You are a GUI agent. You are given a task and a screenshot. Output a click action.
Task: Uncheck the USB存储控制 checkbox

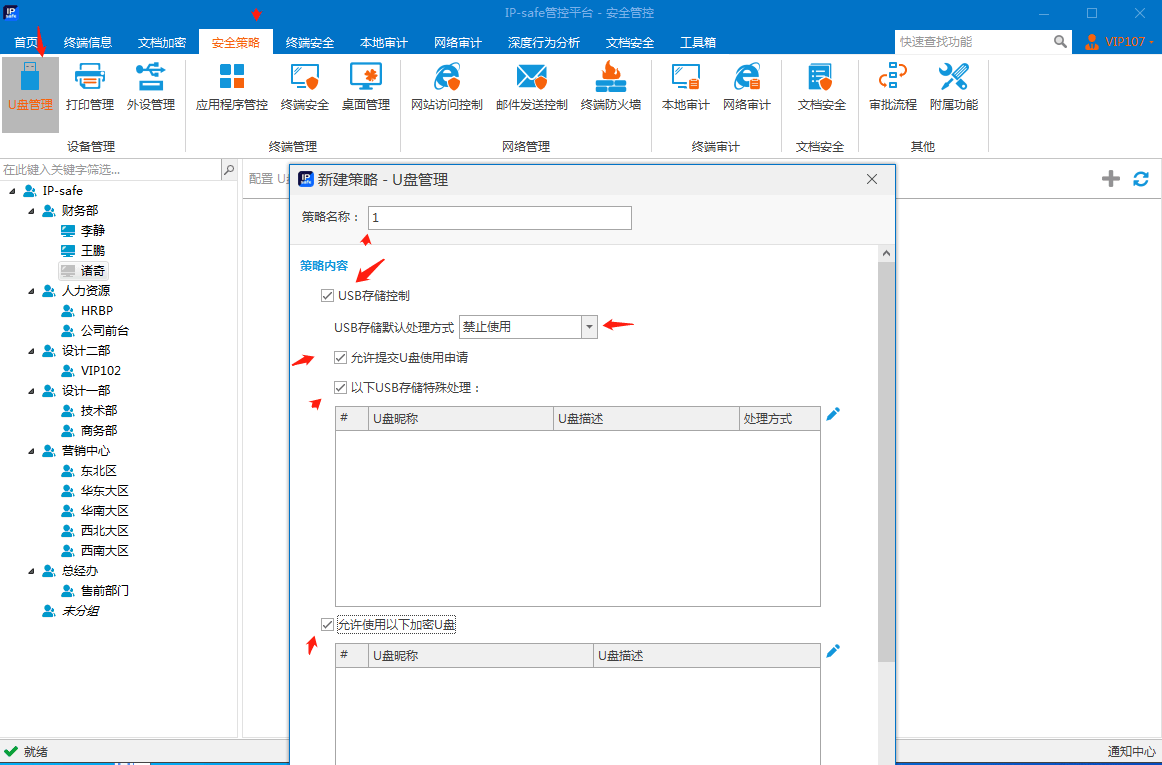pyautogui.click(x=327, y=296)
